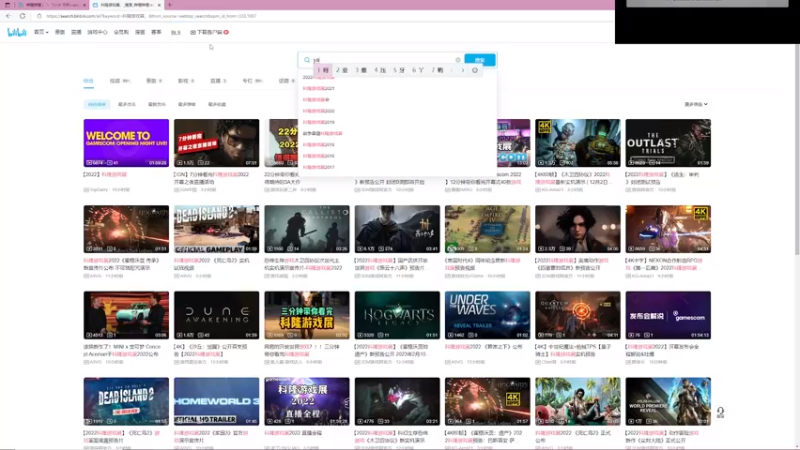
Task: Click the browser address bar URL
Action: click(x=151, y=16)
